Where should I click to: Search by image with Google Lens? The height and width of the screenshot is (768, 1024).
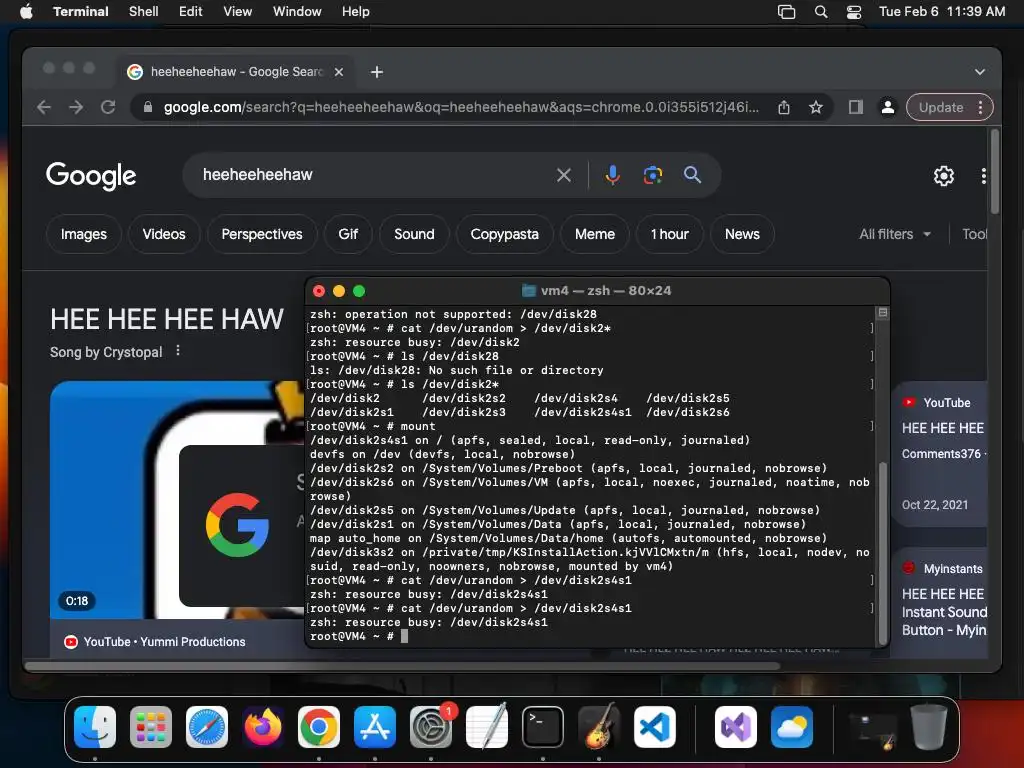(652, 174)
